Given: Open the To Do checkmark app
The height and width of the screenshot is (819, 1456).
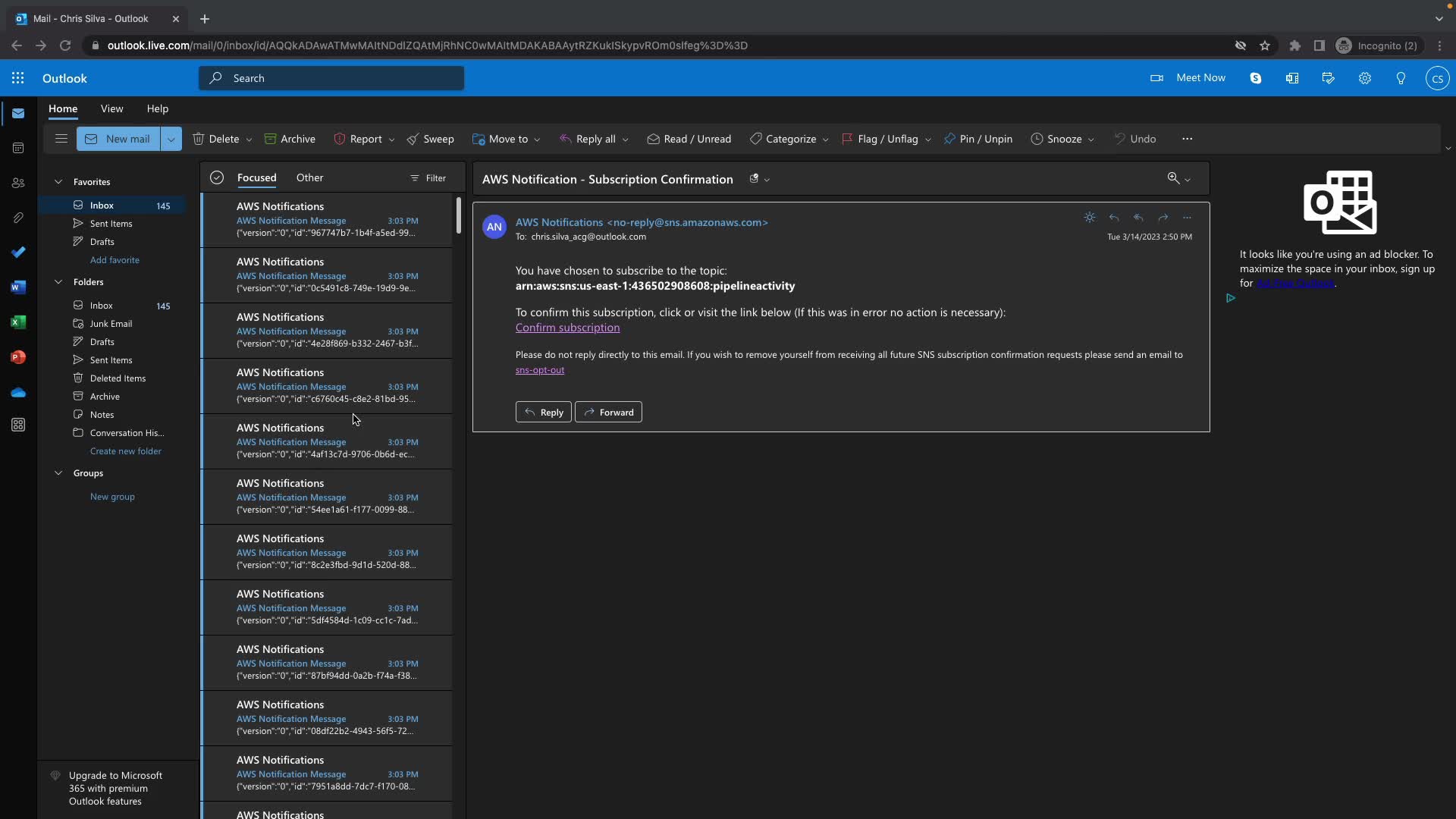Looking at the screenshot, I should [x=18, y=253].
